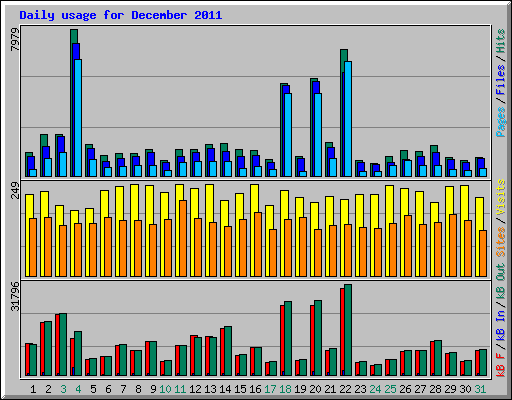The width and height of the screenshot is (512, 400).
Task: Click the '7979' hits axis value
Action: point(15,40)
